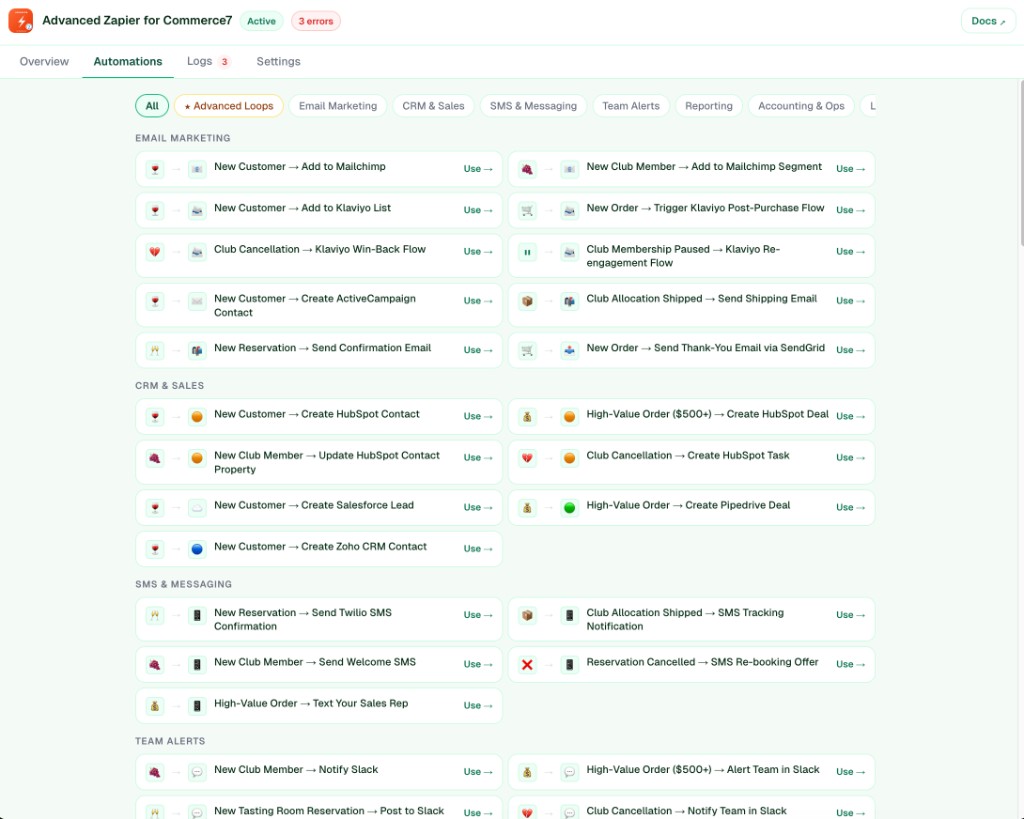Screen dimensions: 1024x819
Task: Click green Pipedrive circle icon
Action: pyautogui.click(x=569, y=507)
